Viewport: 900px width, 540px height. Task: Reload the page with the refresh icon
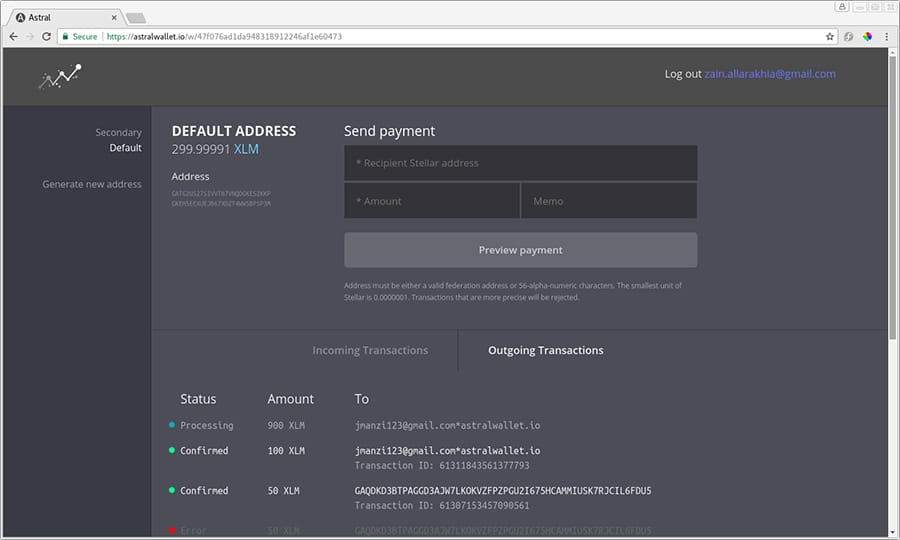click(46, 36)
